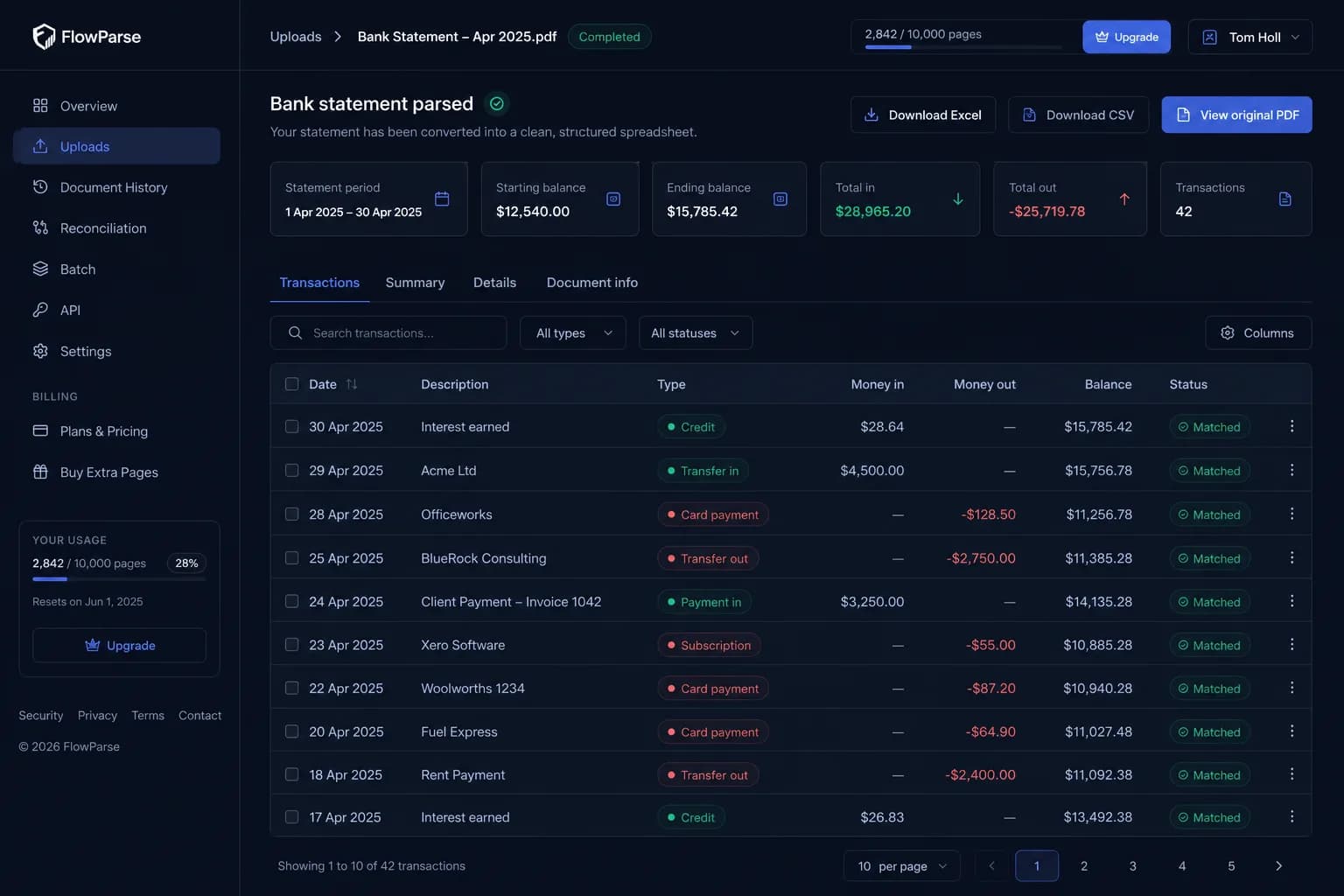This screenshot has width=1344, height=896.
Task: Click the Transactions card document icon
Action: click(1285, 199)
